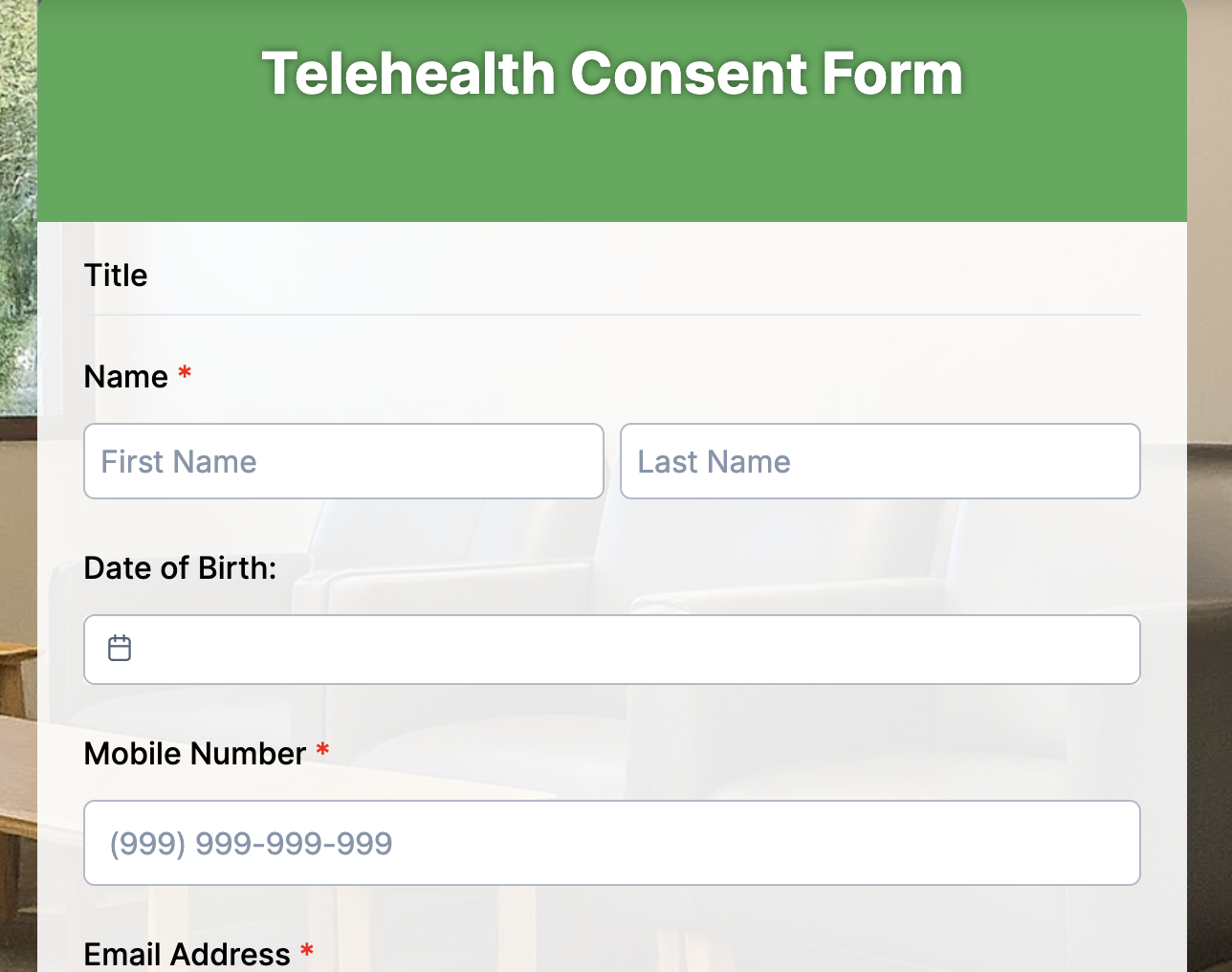Click the Date of Birth label

179,567
